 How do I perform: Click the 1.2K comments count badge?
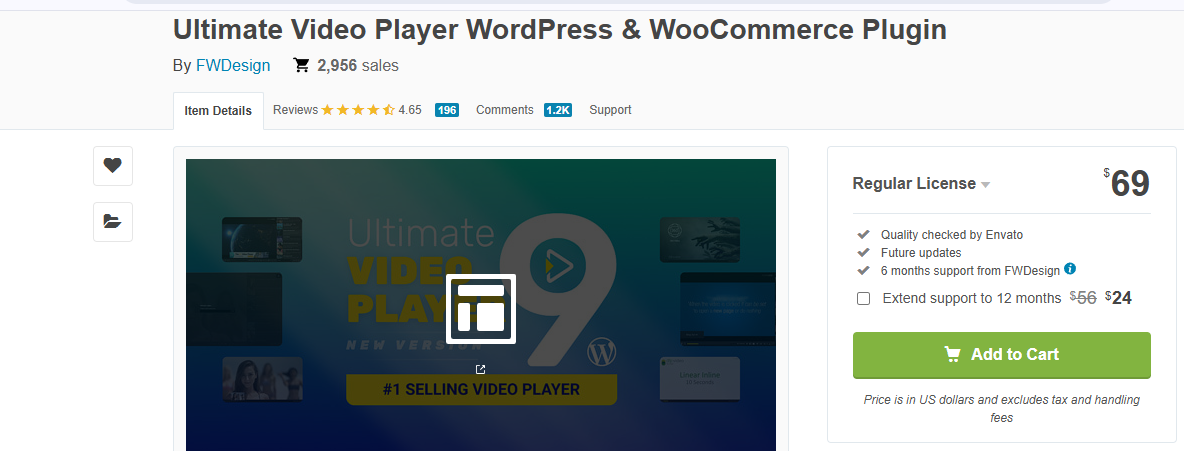pos(557,110)
